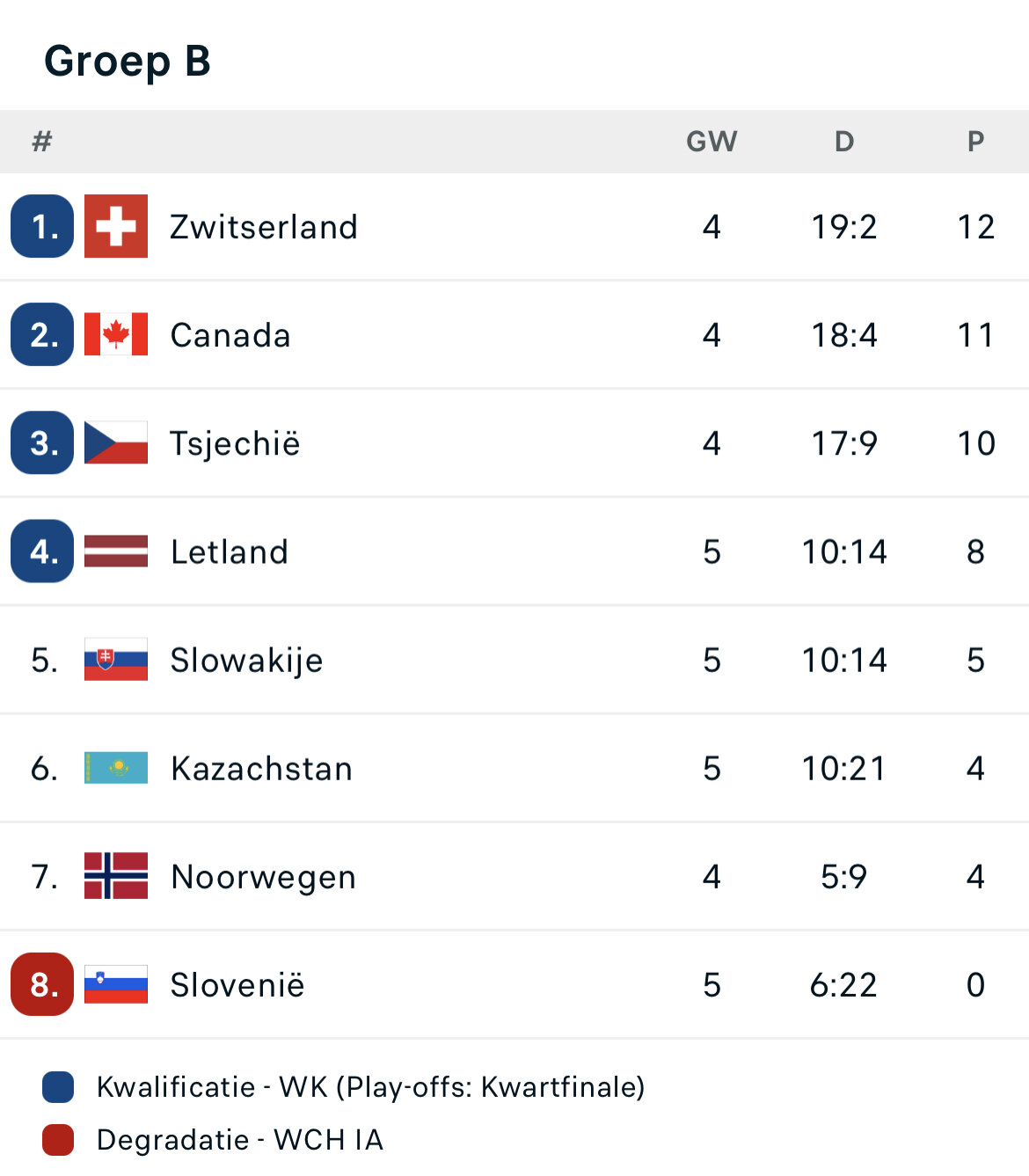This screenshot has height=1176, width=1029.
Task: Click the Switzerland flag icon
Action: point(116,226)
